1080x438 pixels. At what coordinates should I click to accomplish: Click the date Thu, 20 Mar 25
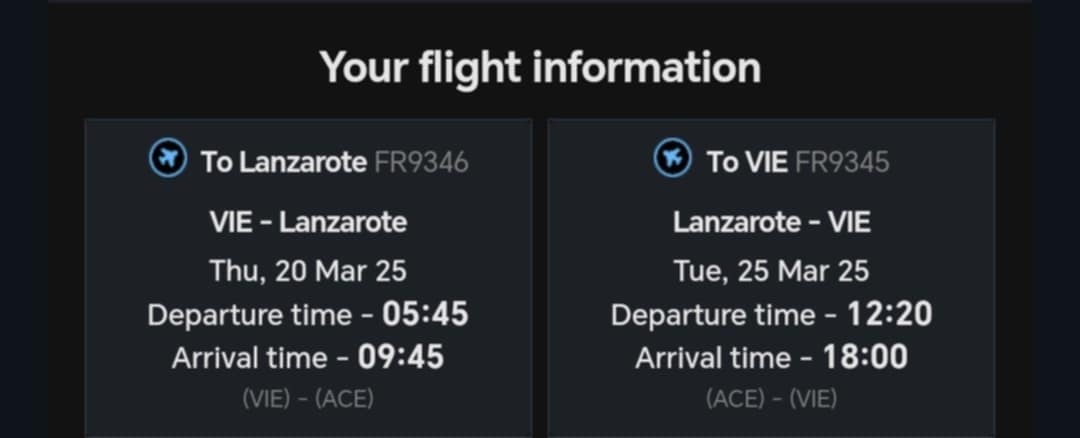pos(309,271)
